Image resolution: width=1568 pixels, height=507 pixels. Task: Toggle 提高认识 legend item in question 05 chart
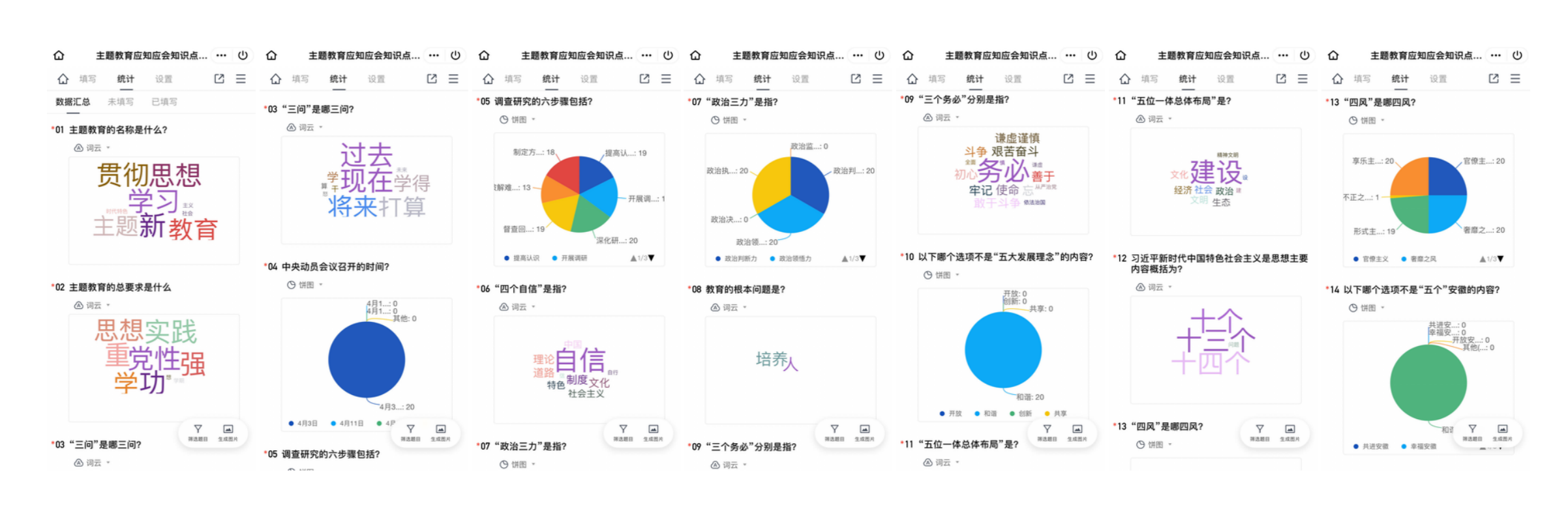pyautogui.click(x=522, y=258)
